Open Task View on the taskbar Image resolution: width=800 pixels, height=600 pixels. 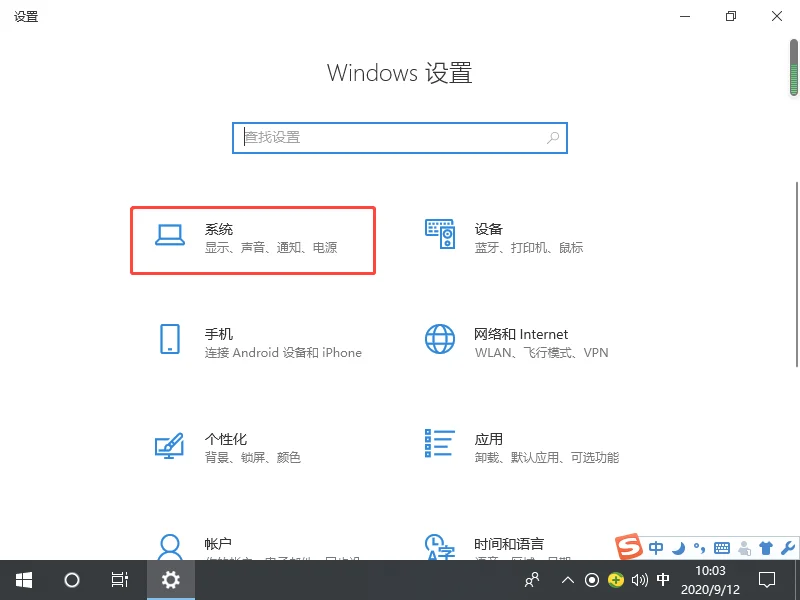coord(120,580)
